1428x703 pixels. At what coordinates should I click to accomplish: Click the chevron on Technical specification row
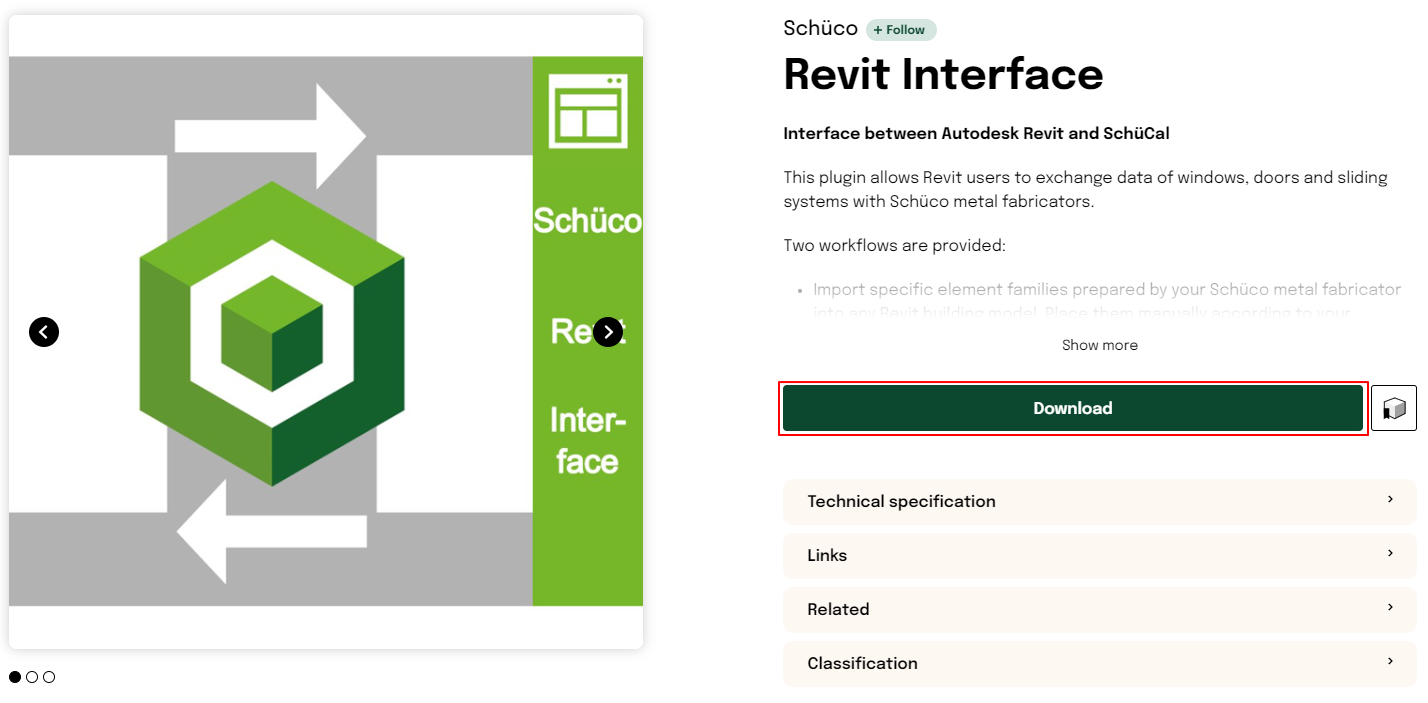coord(1390,500)
